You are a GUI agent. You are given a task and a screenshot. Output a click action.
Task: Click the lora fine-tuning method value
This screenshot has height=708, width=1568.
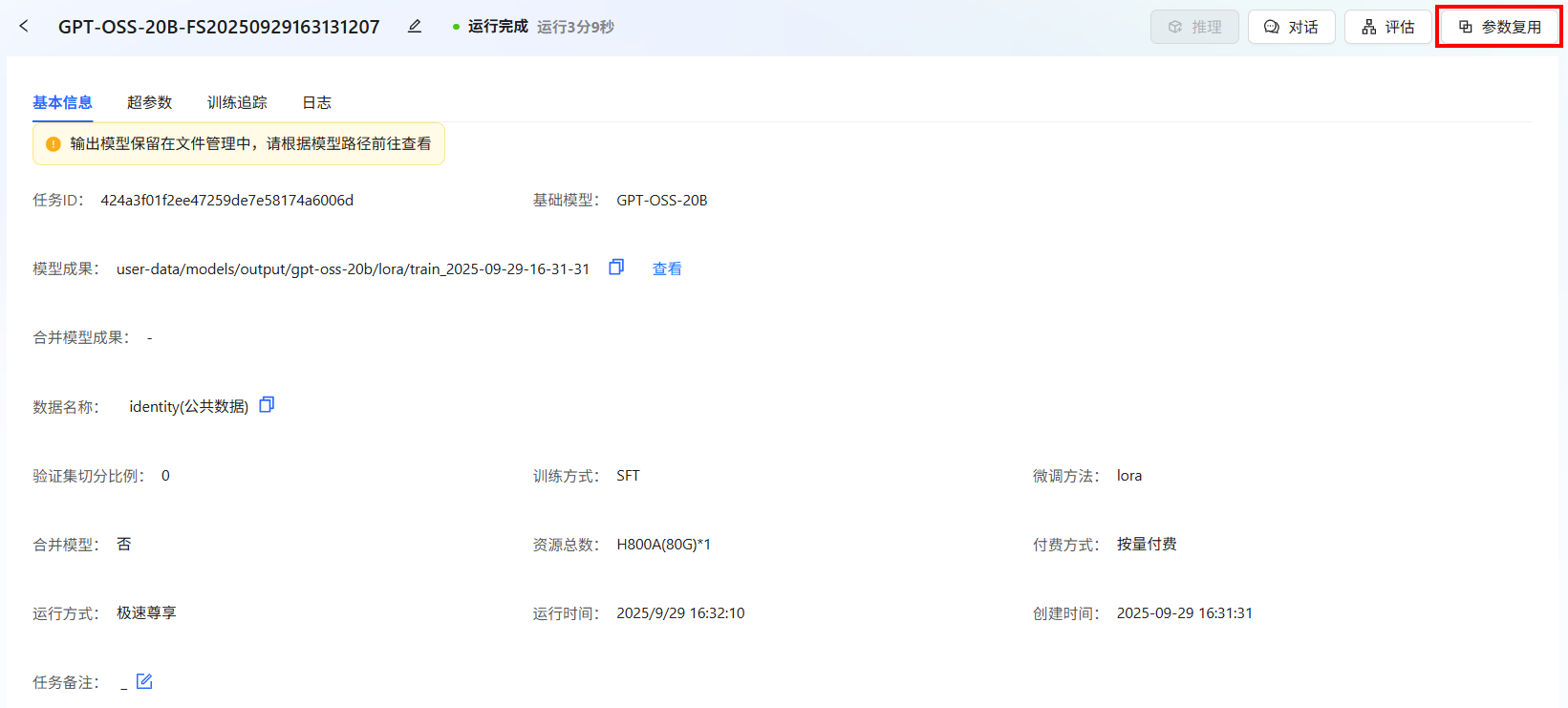[1129, 476]
